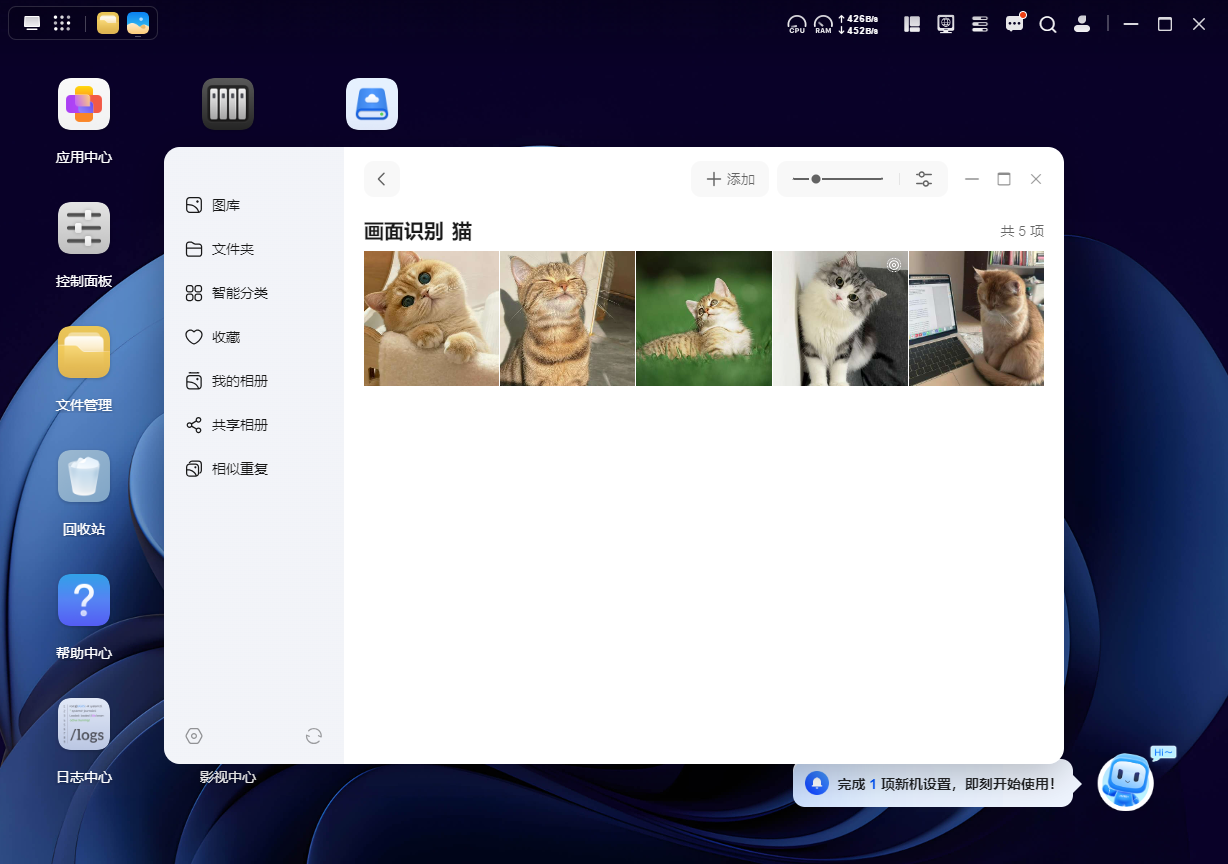This screenshot has height=864, width=1228.
Task: Click the network speed indicator
Action: click(858, 24)
